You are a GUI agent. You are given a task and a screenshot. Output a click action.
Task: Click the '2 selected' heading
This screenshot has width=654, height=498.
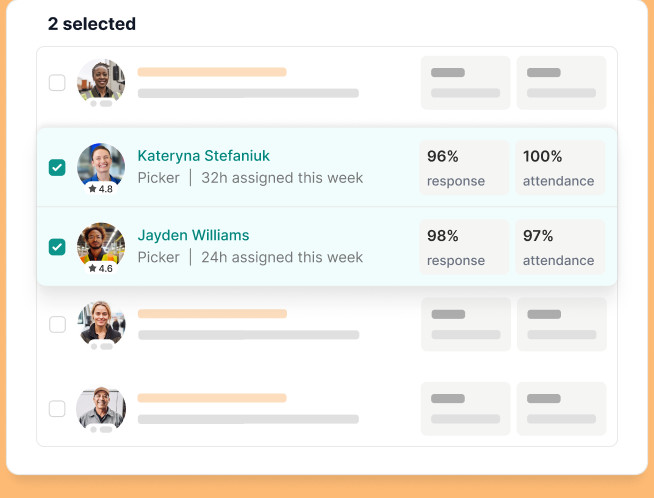point(92,24)
